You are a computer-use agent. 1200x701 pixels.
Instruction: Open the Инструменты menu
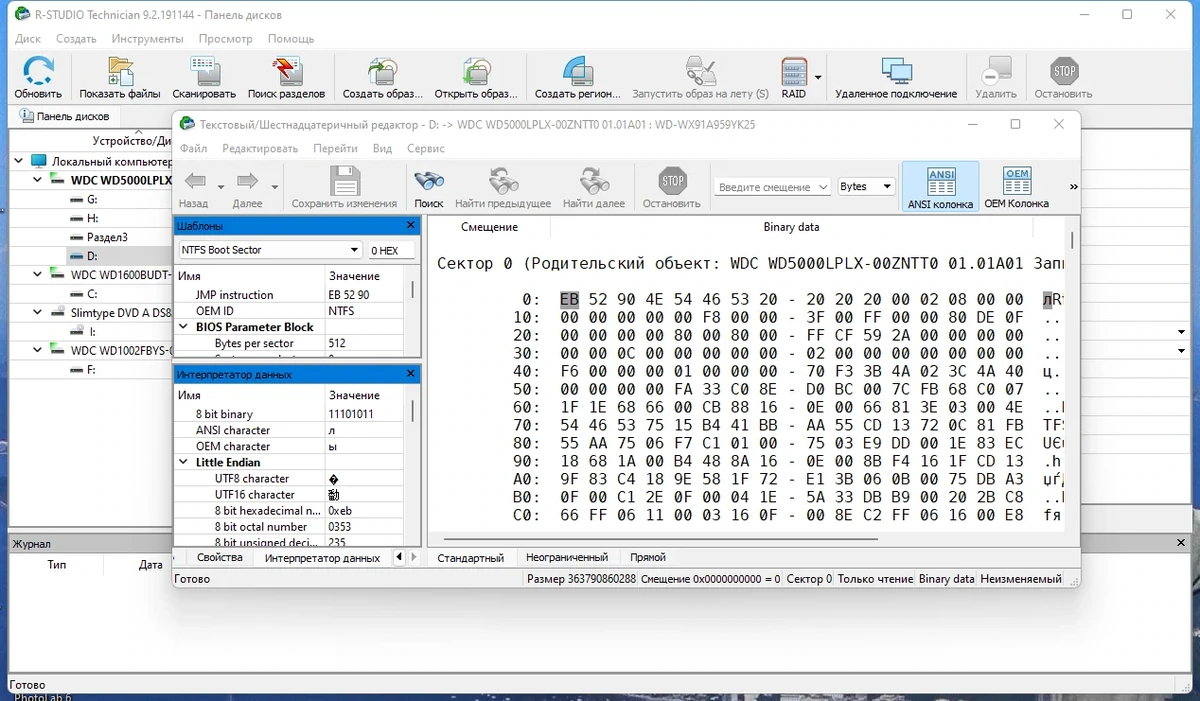148,39
